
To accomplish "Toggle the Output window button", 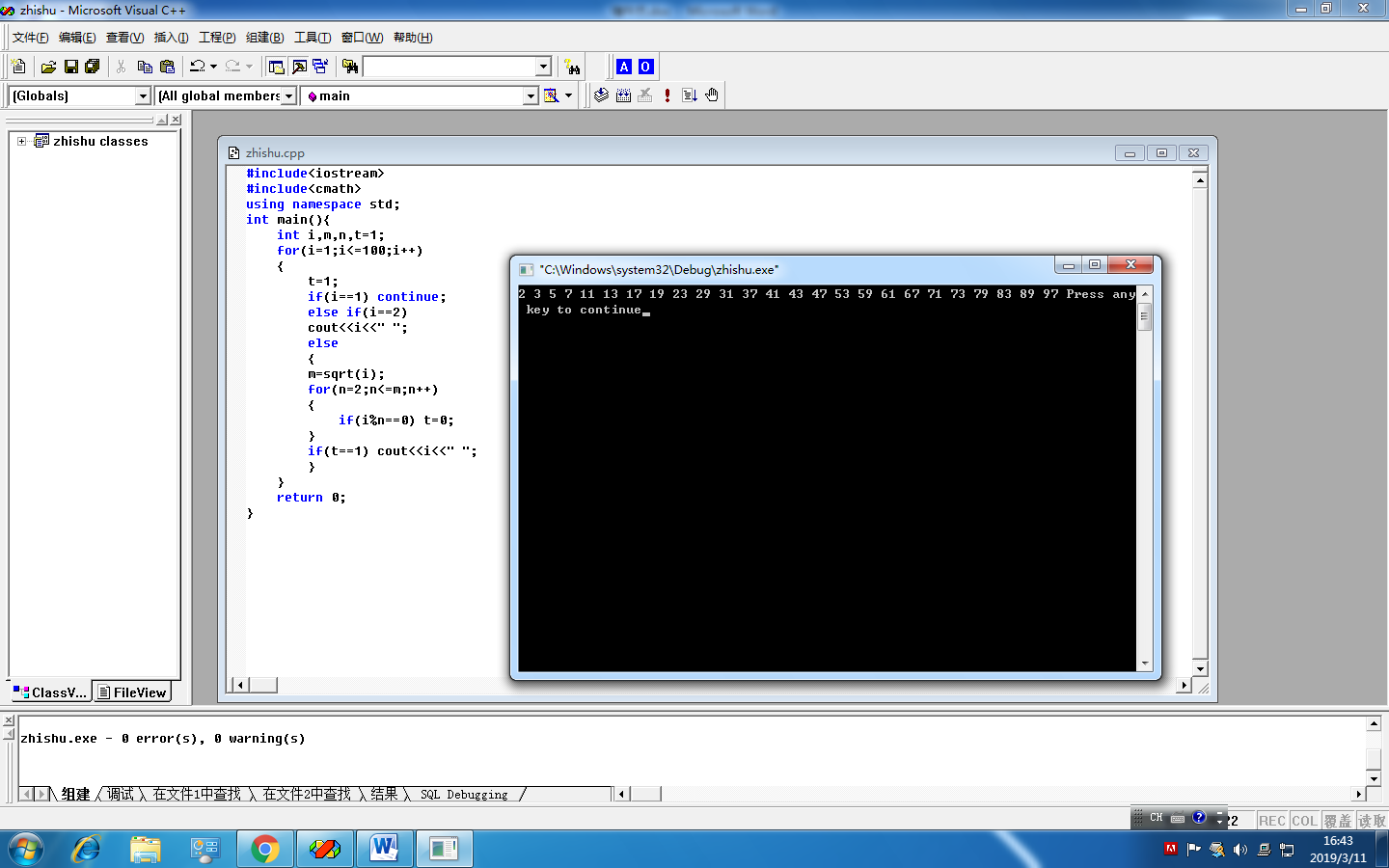I will pos(299,67).
